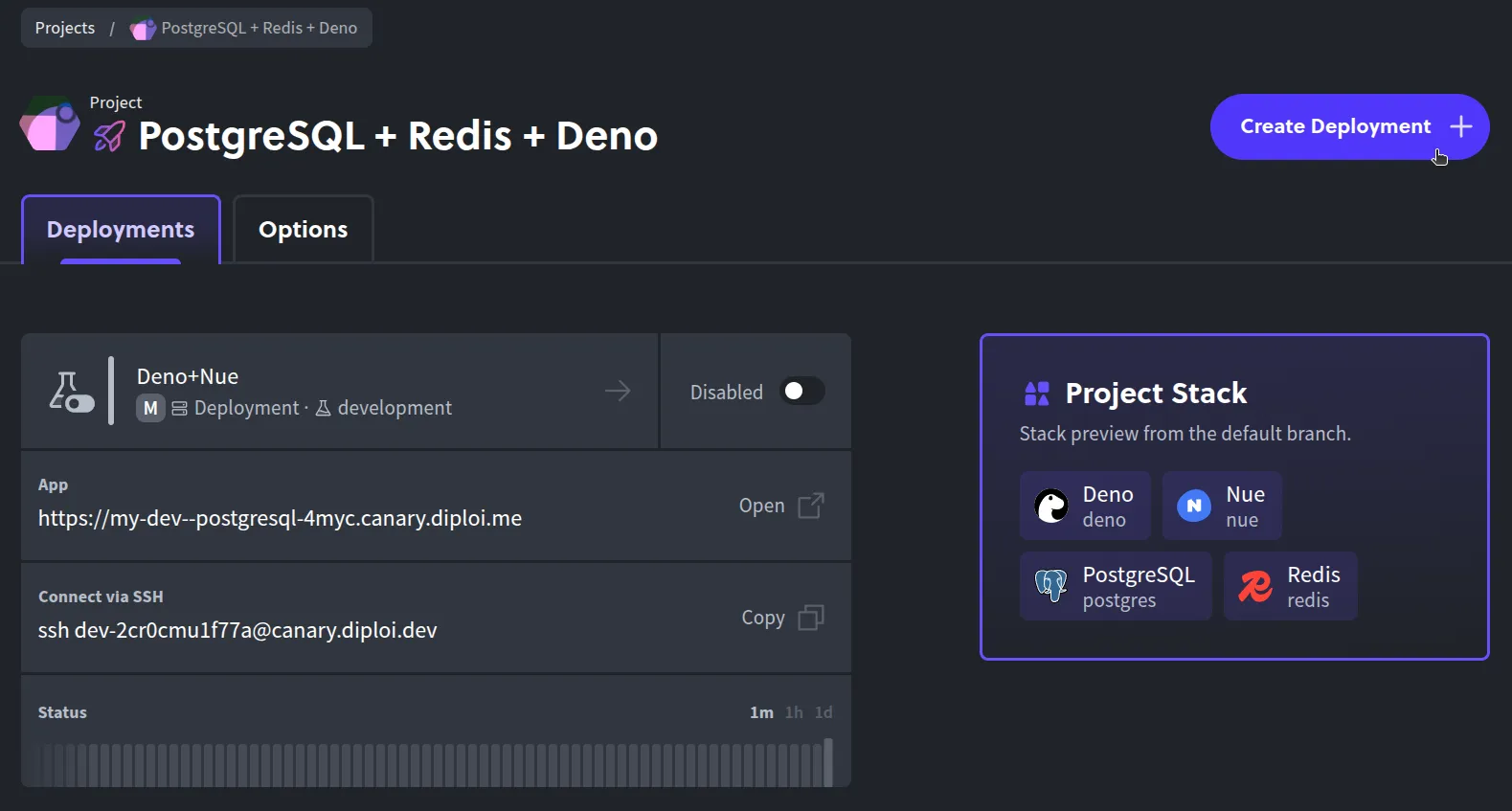Select the 1m status range
The width and height of the screenshot is (1512, 811).
(761, 712)
